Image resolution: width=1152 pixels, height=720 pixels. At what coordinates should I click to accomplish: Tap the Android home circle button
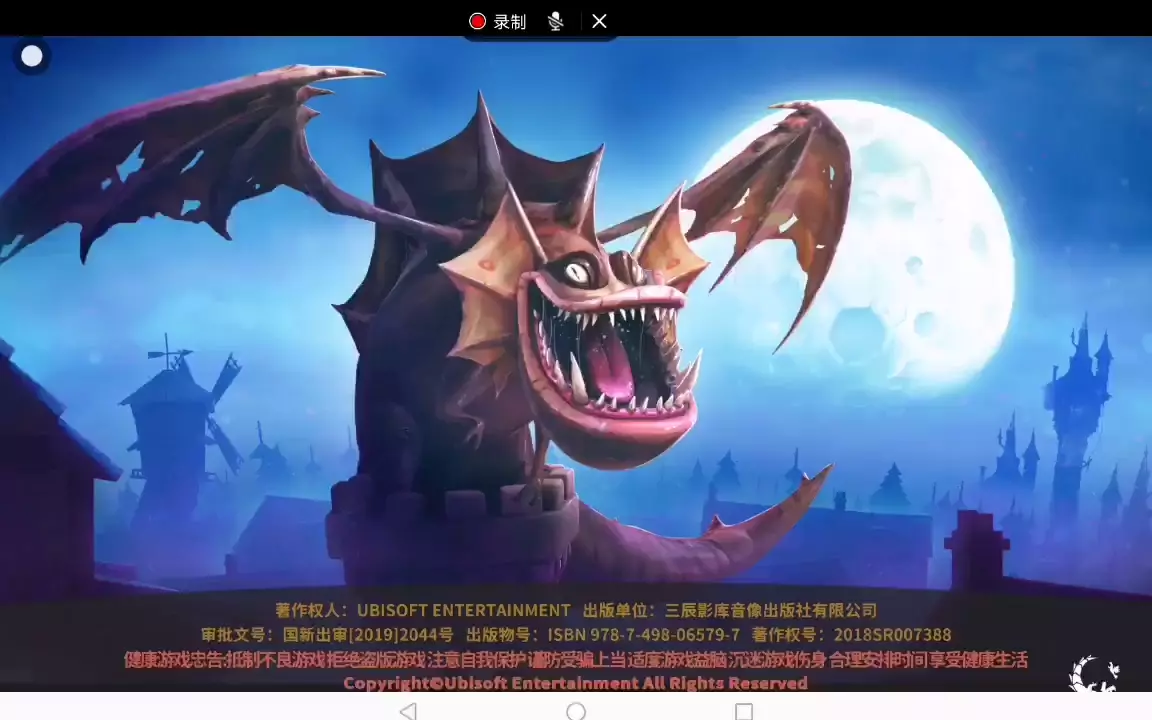pyautogui.click(x=576, y=710)
